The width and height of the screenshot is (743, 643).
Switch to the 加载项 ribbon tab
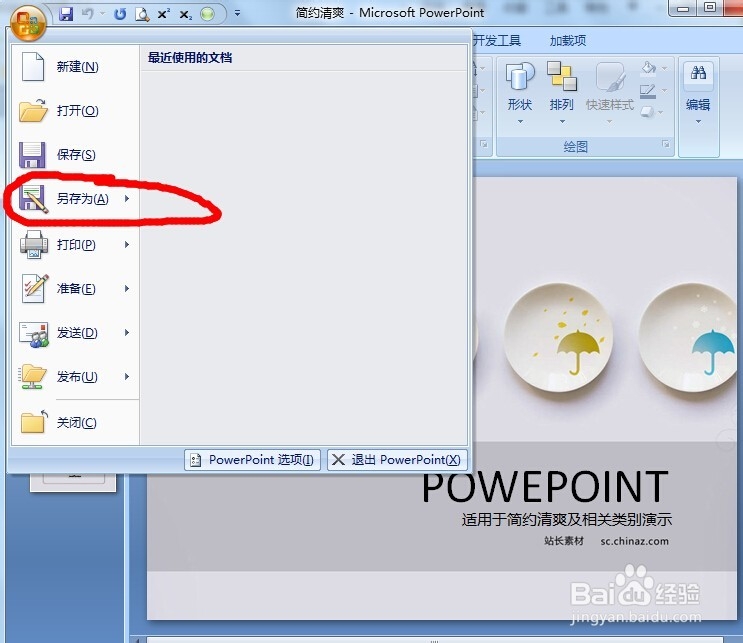568,41
